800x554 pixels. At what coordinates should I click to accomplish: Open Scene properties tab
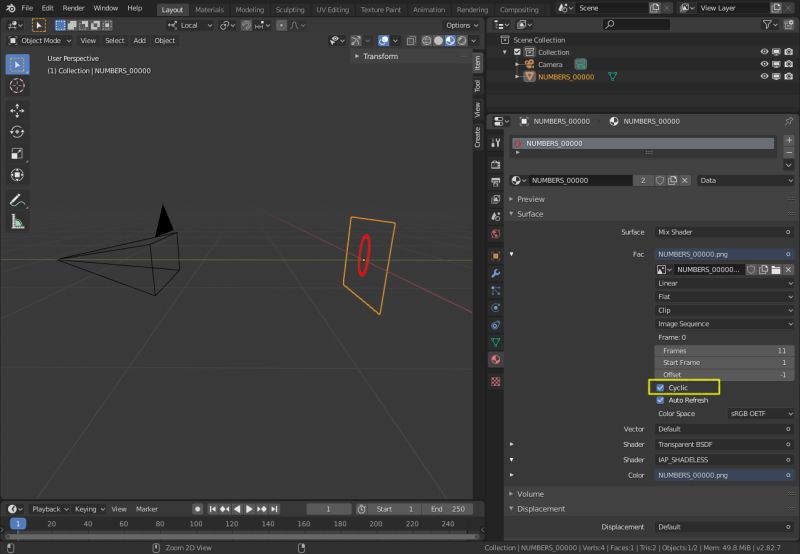coord(495,216)
